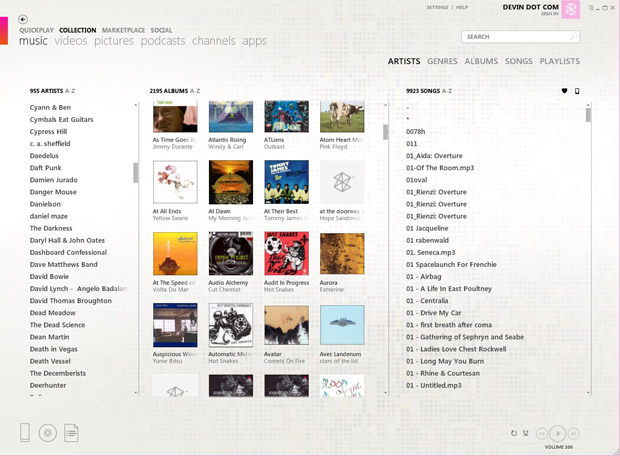Open the SOCIAL tab

click(x=161, y=30)
